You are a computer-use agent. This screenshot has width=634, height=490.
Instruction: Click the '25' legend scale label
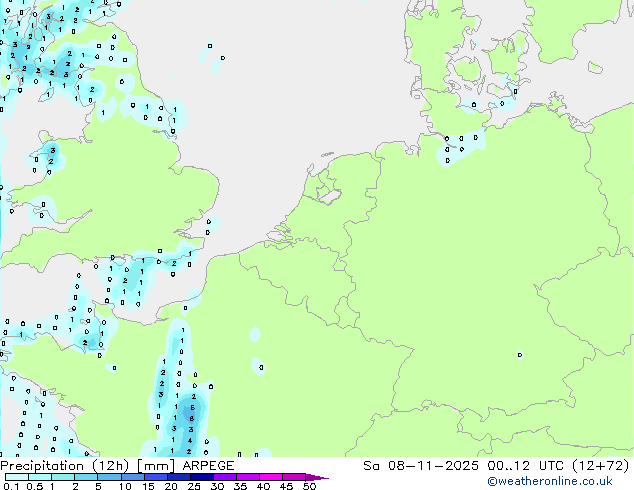(x=194, y=486)
